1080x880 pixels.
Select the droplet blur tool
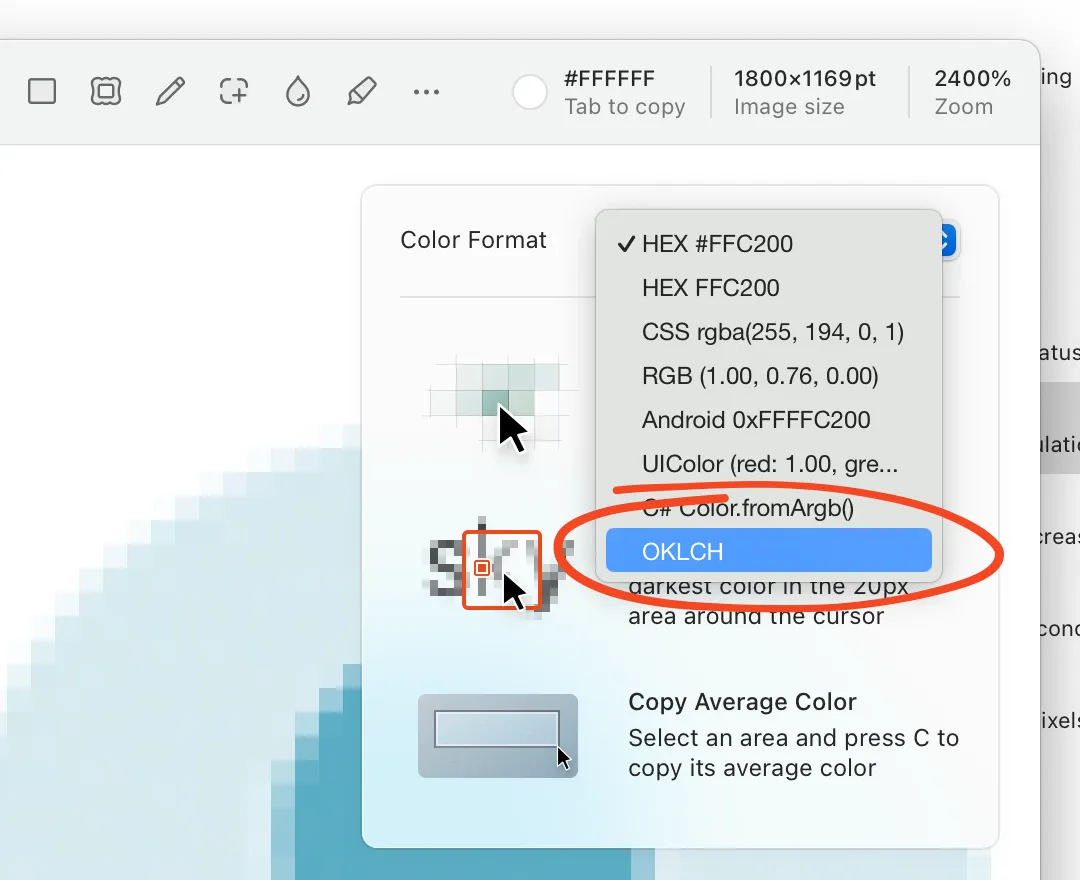298,91
